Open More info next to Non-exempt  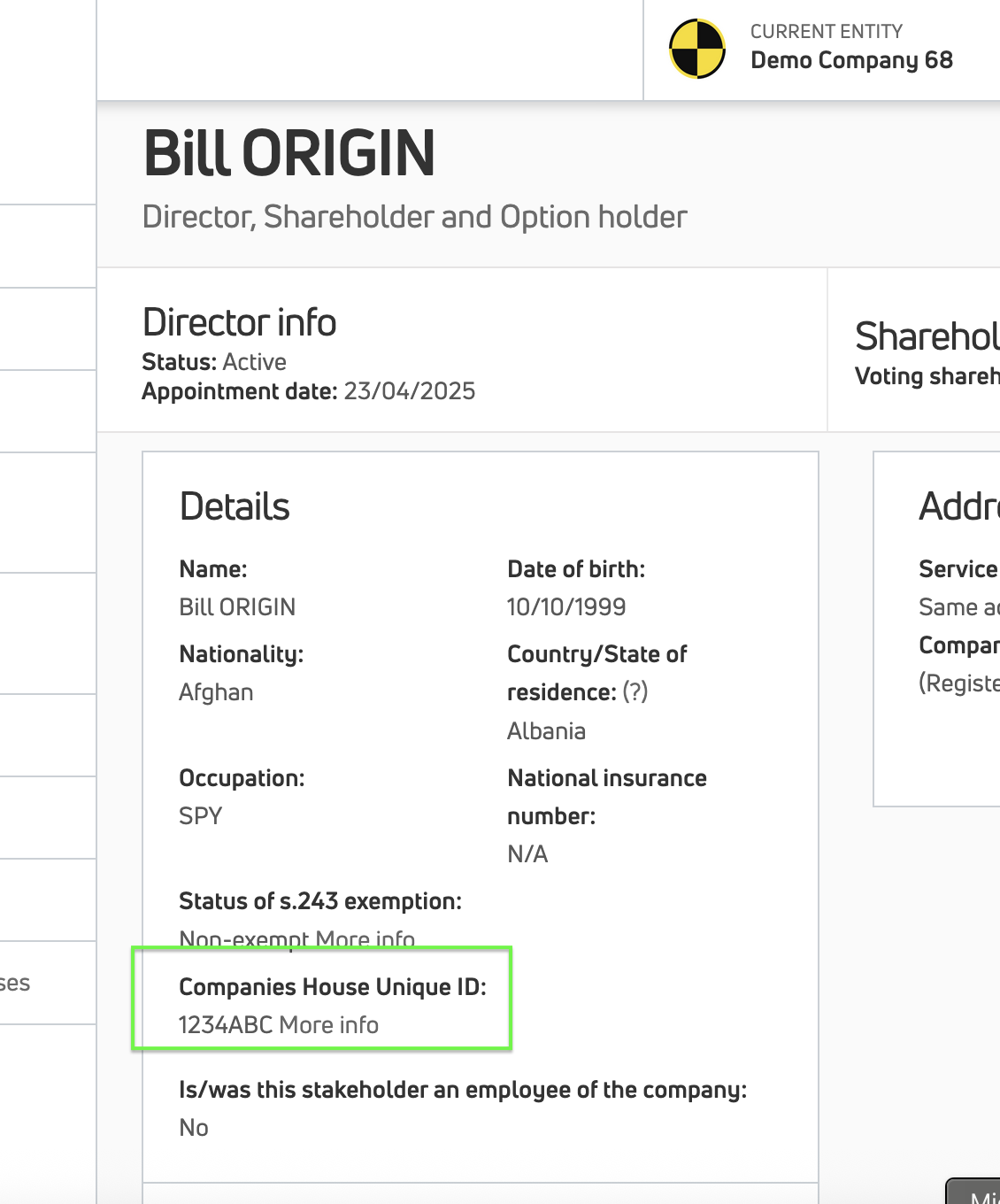click(x=365, y=939)
